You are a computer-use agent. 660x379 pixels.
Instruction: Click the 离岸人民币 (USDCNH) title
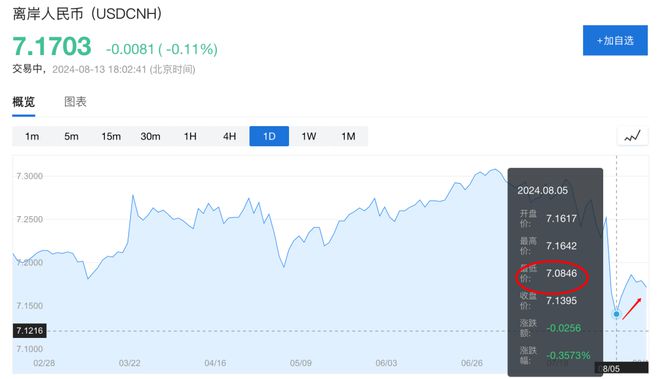tap(87, 14)
